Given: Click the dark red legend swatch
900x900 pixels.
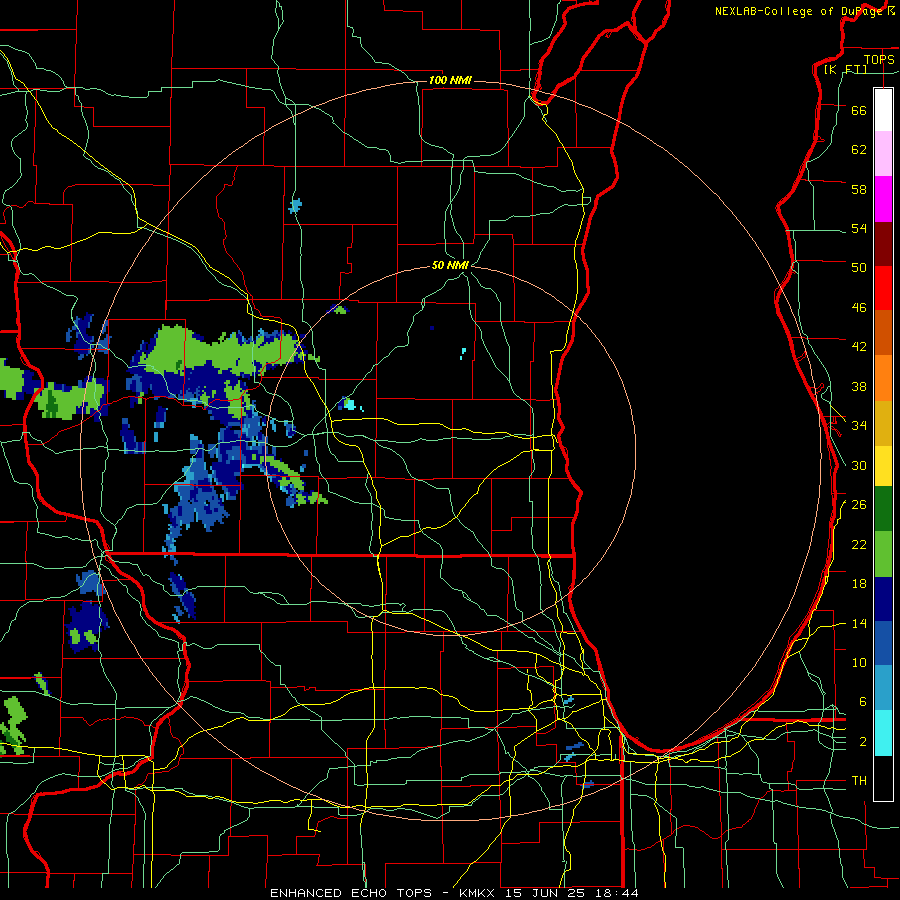Looking at the screenshot, I should tap(883, 244).
